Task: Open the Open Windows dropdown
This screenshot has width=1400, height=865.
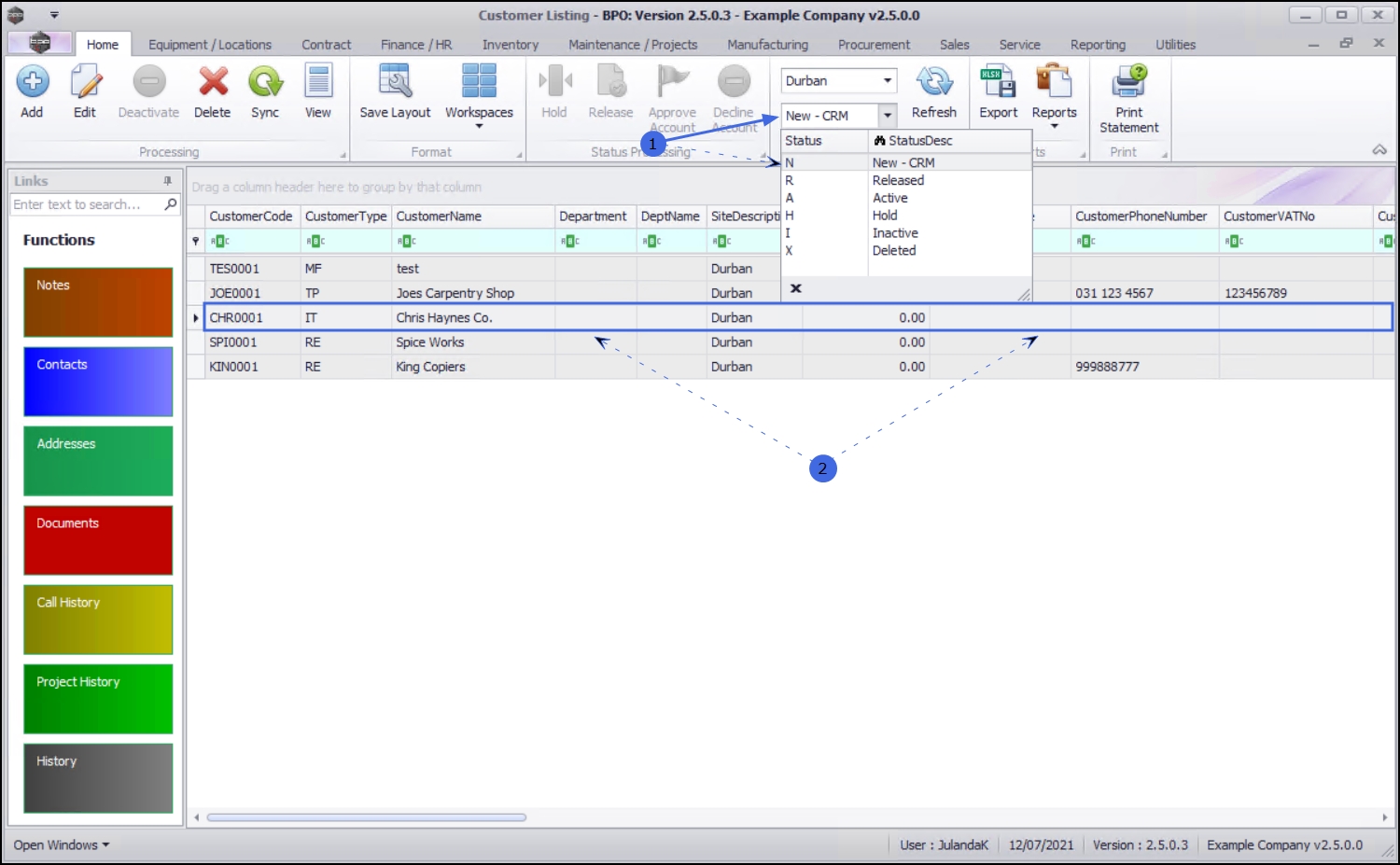Action: coord(62,844)
